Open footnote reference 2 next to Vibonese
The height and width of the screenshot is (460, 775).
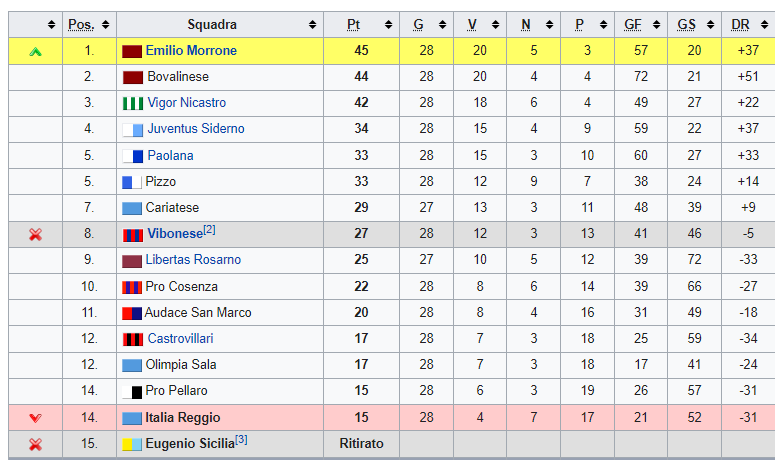pyautogui.click(x=209, y=229)
